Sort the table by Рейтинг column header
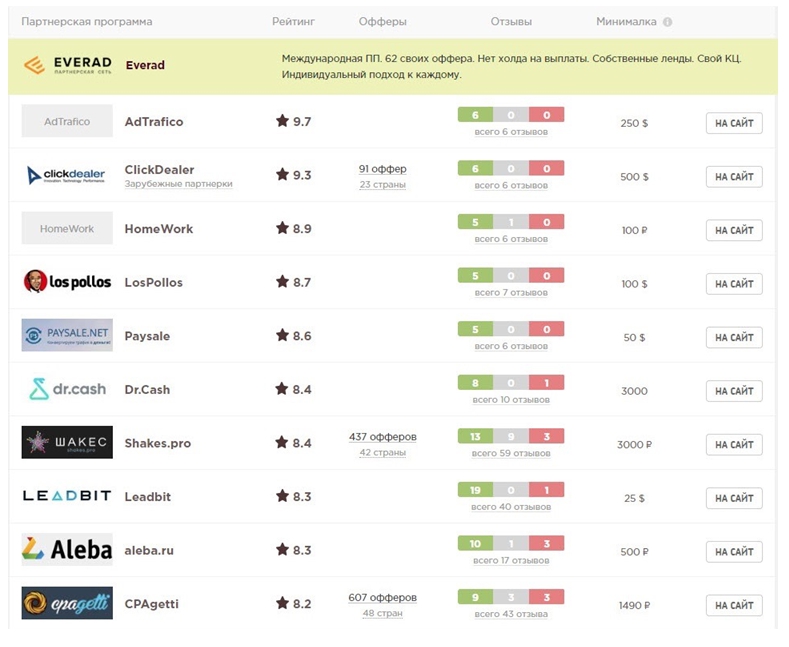The height and width of the screenshot is (647, 789). coord(293,22)
